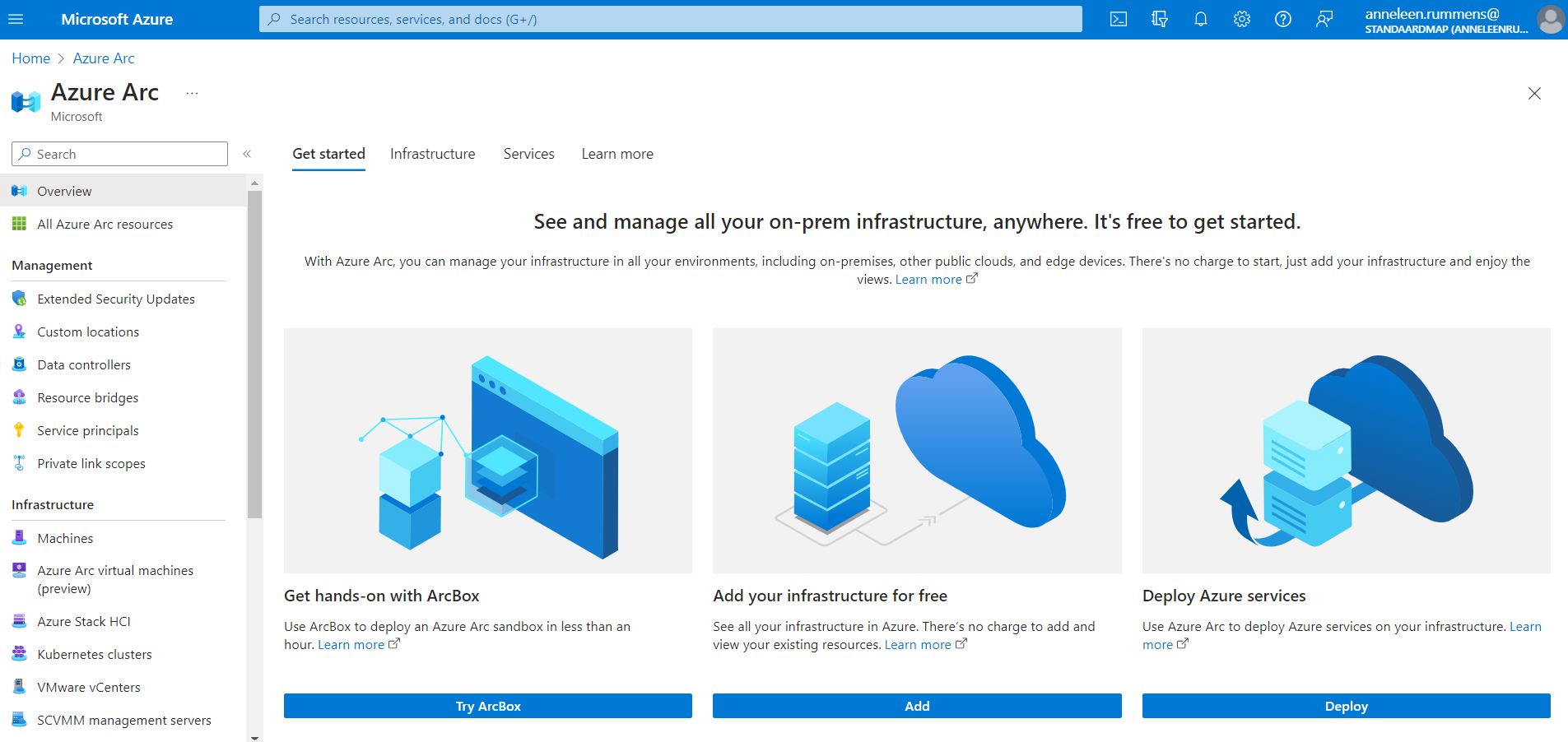Open SCVMM management servers
1568x742 pixels.
[x=123, y=720]
